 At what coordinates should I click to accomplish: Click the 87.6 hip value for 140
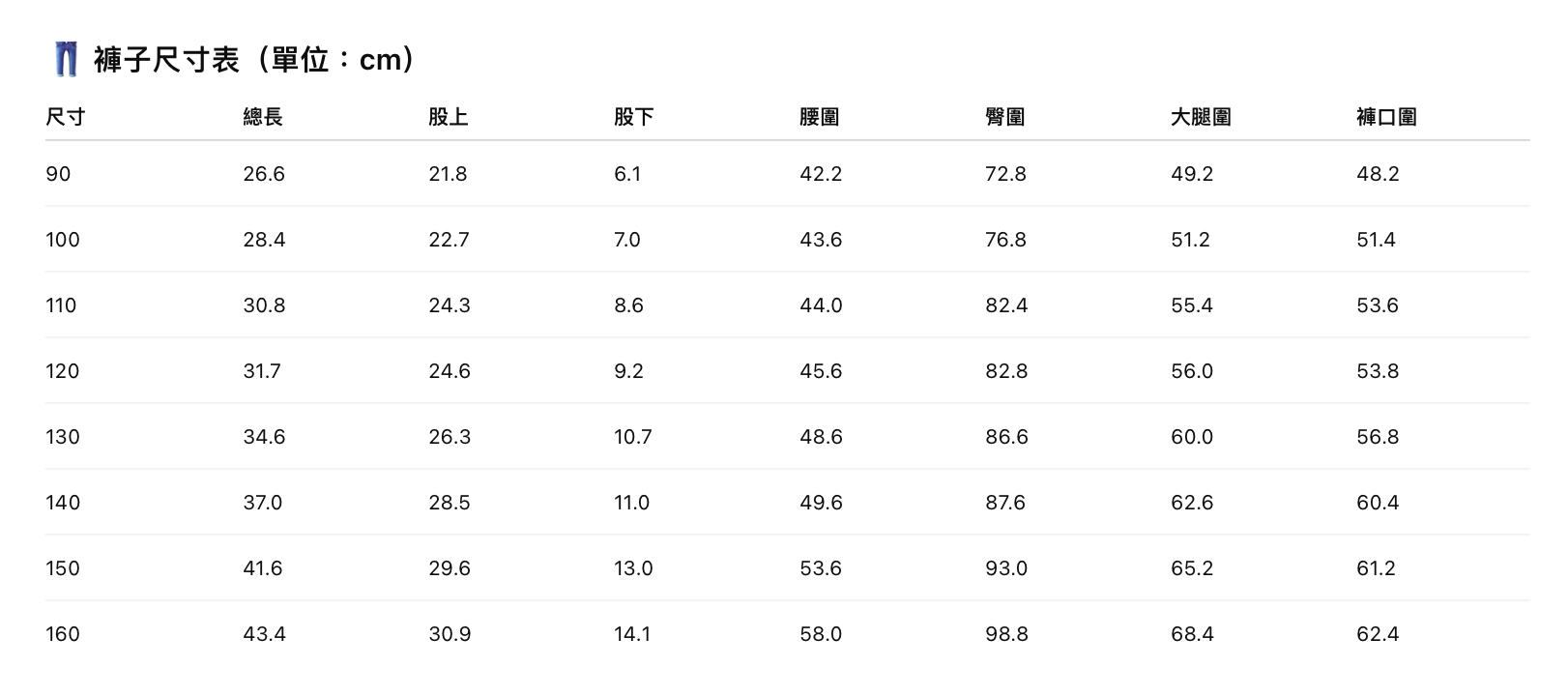[x=1005, y=503]
